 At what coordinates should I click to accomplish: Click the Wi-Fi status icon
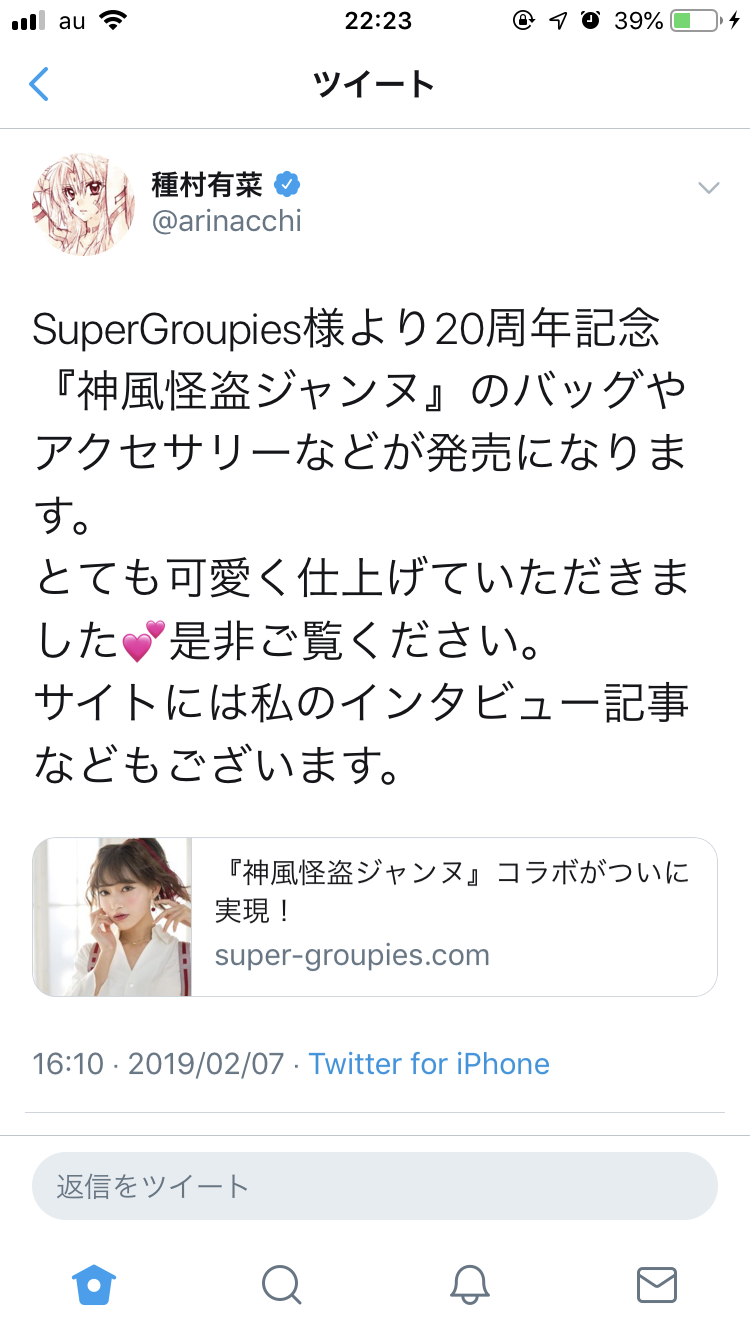tap(114, 20)
